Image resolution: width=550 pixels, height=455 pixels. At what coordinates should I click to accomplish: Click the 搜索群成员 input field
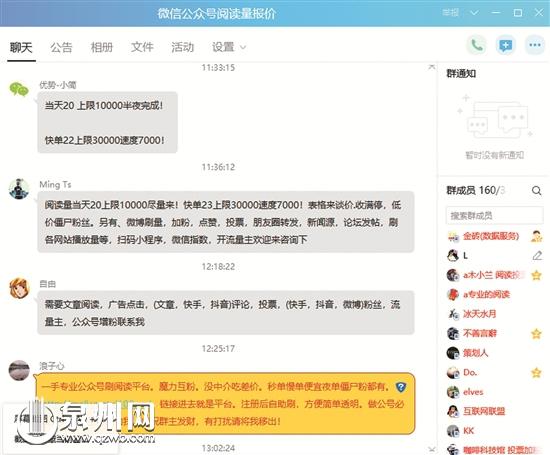495,215
